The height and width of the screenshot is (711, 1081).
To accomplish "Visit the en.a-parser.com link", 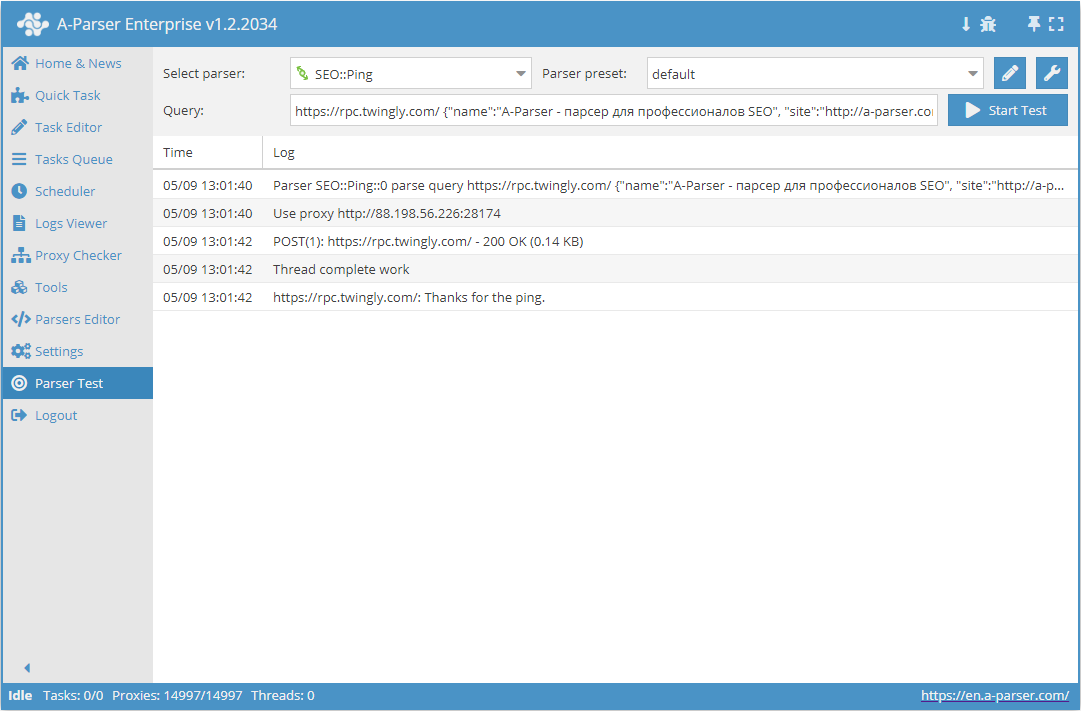I will coord(994,695).
